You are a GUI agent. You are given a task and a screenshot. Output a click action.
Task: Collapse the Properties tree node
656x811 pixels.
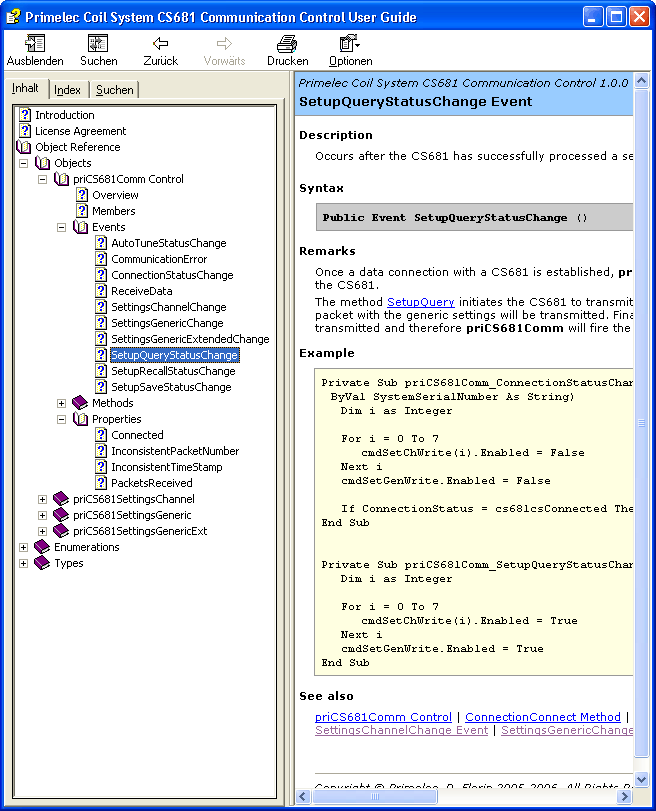pyautogui.click(x=62, y=419)
